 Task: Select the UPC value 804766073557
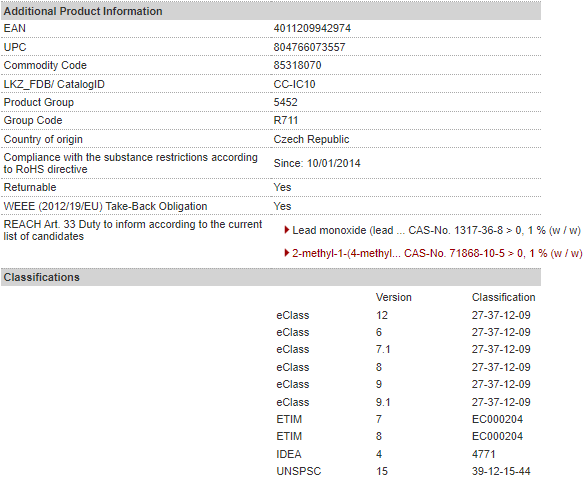tap(309, 47)
